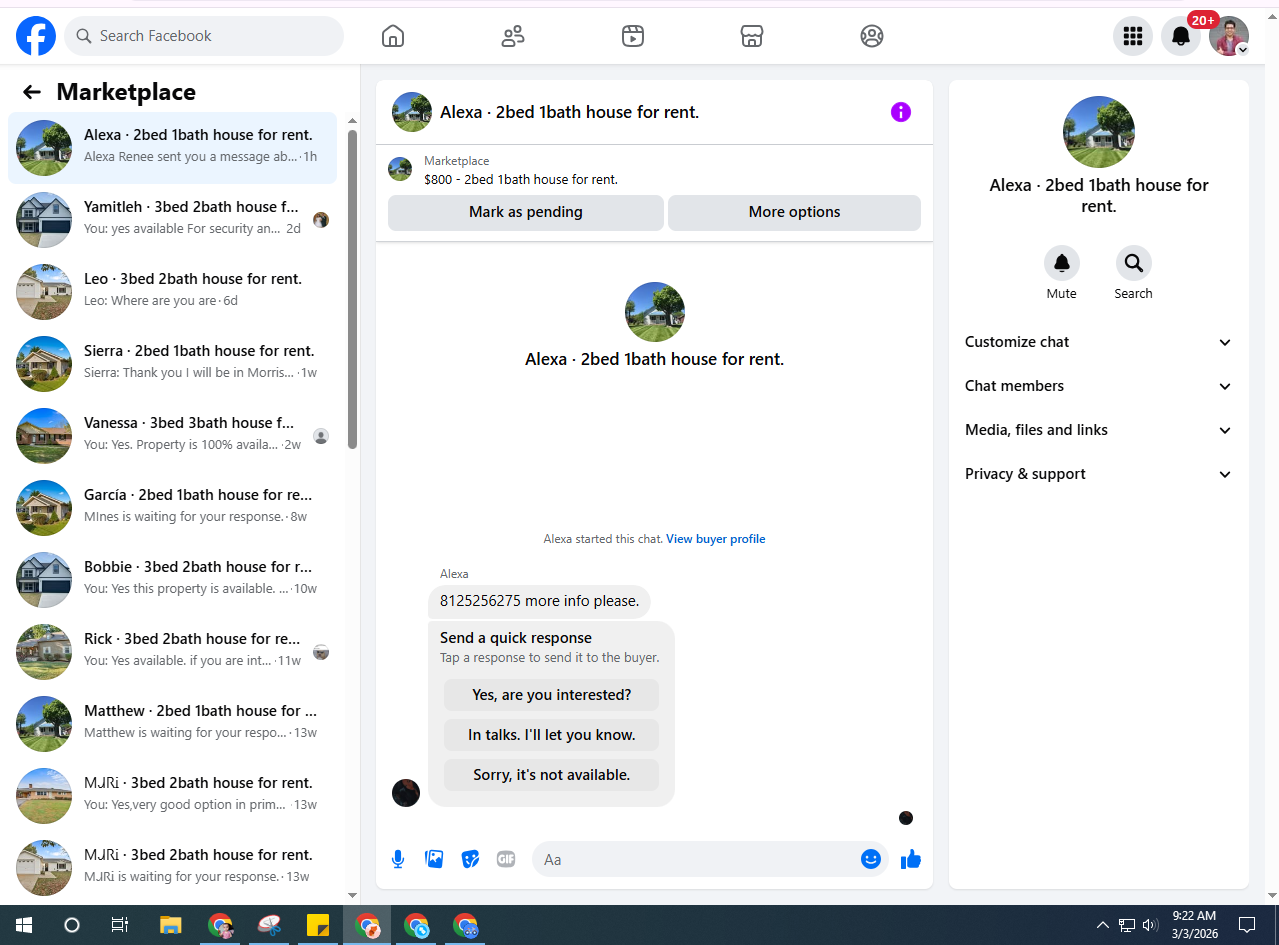Screen dimensions: 1279x945
Task: Open the Leo 3bed 2bath conversation
Action: [x=172, y=292]
